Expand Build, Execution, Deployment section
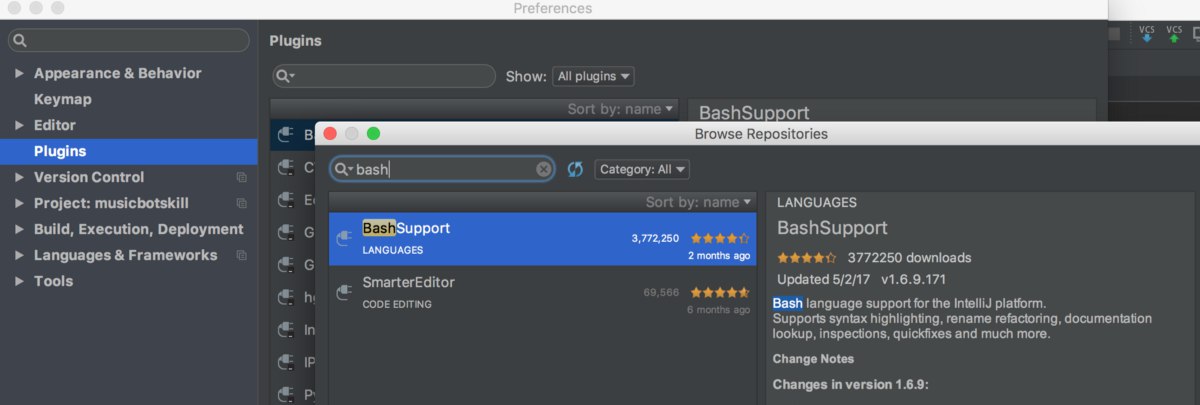1200x405 pixels. (x=19, y=229)
